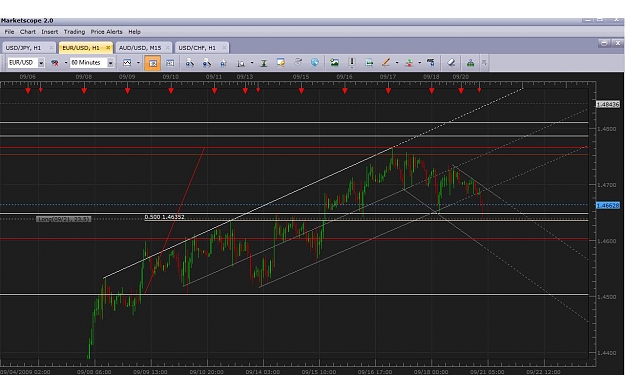Close the EUR/USD, H1 tab
Viewport: 625px width, 375px height.
click(108, 48)
